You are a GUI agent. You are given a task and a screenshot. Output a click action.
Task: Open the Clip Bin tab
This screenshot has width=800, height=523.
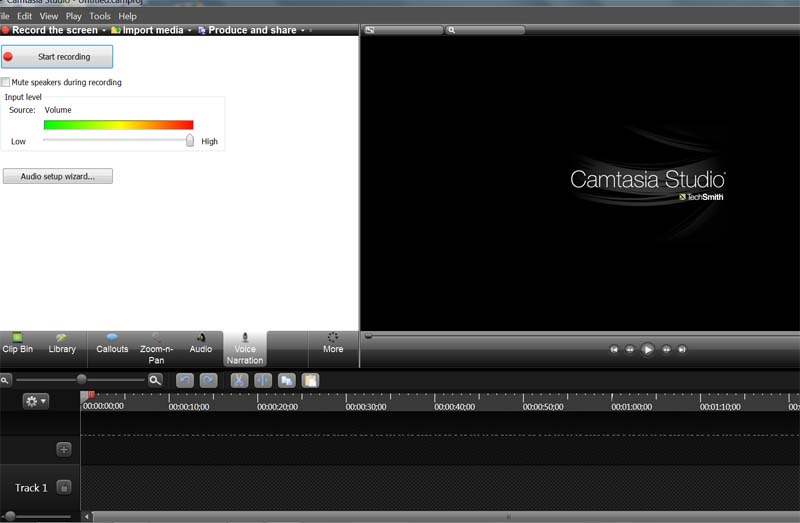[18, 344]
